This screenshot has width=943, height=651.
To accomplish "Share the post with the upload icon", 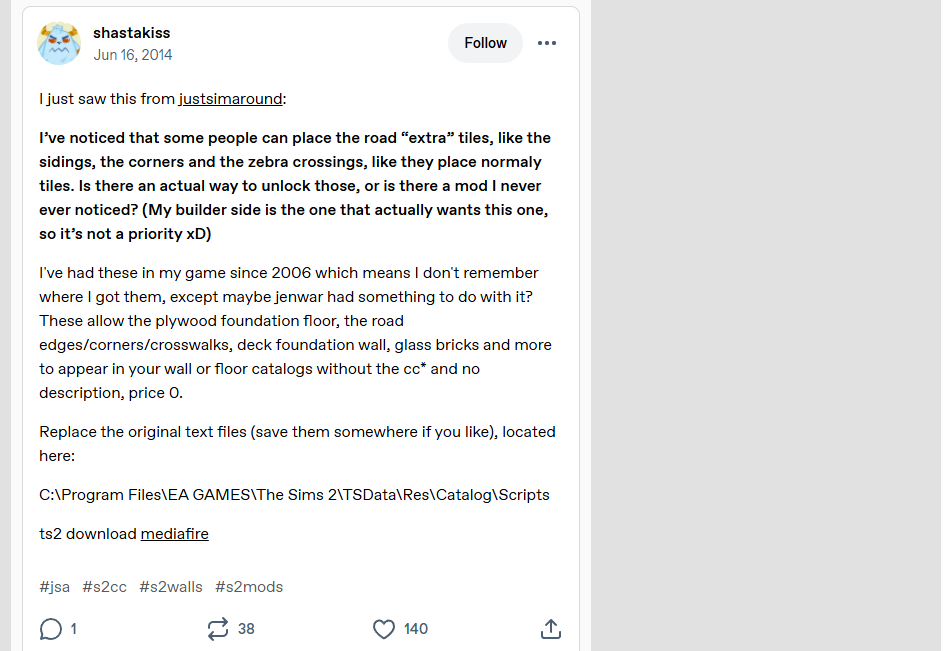I will 550,629.
